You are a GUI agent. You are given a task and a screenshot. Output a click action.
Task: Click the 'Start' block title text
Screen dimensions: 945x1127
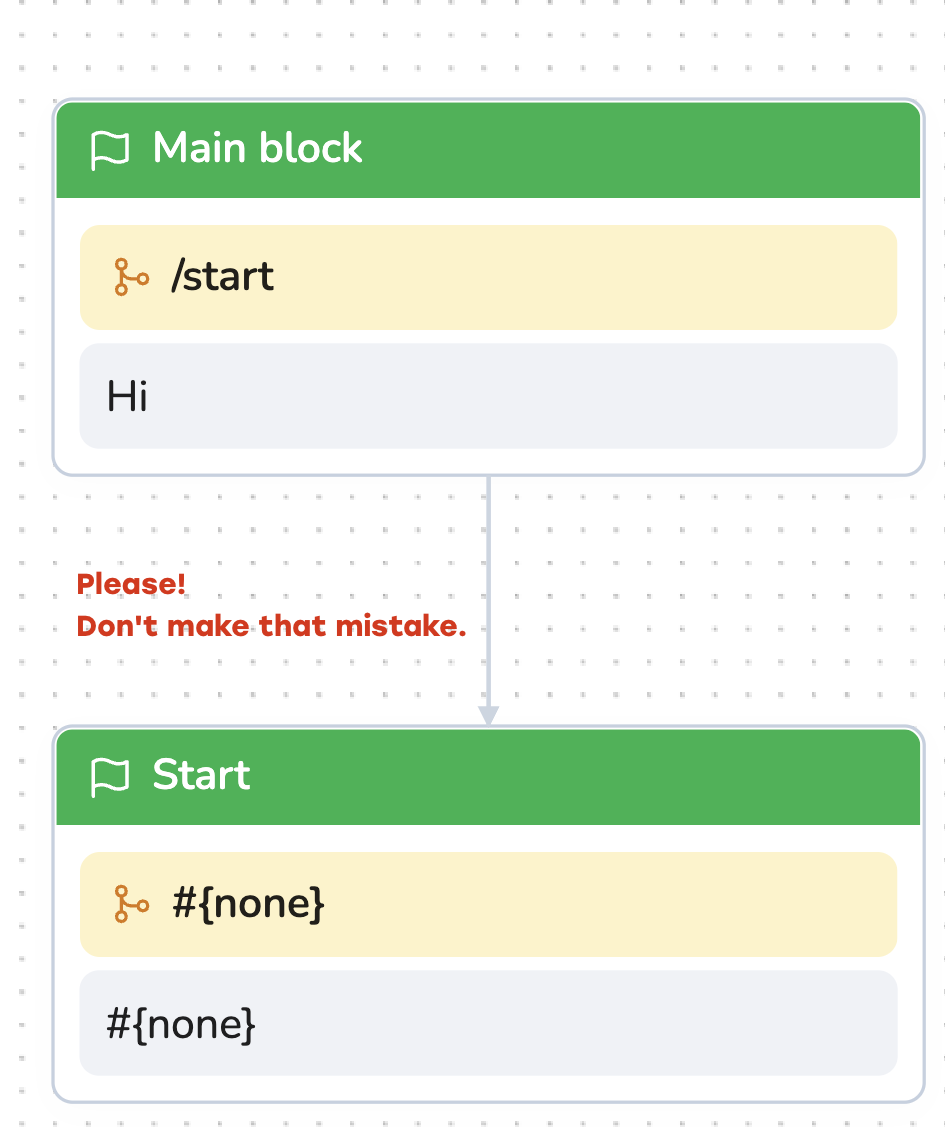coord(201,776)
